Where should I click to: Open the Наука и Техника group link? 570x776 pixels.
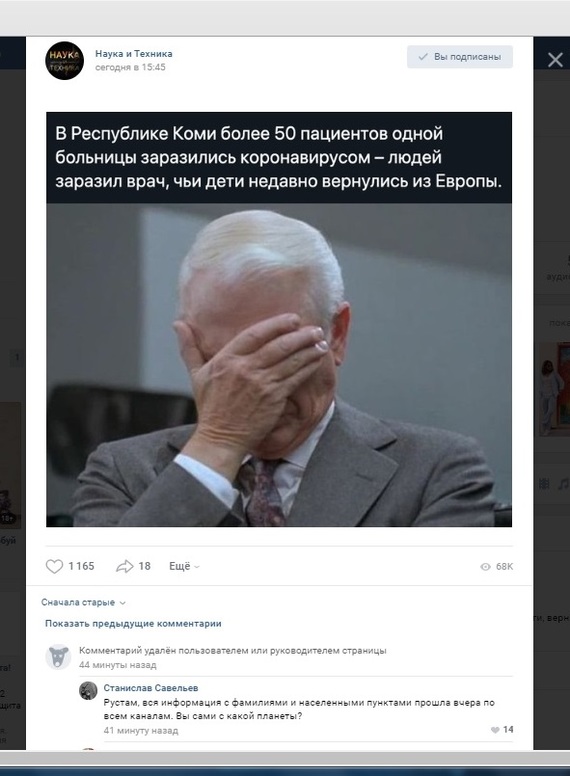pyautogui.click(x=134, y=53)
